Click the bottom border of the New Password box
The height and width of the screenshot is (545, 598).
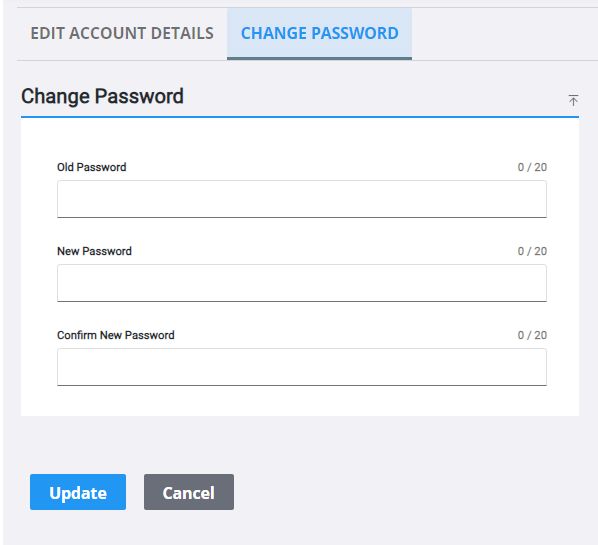tap(302, 301)
